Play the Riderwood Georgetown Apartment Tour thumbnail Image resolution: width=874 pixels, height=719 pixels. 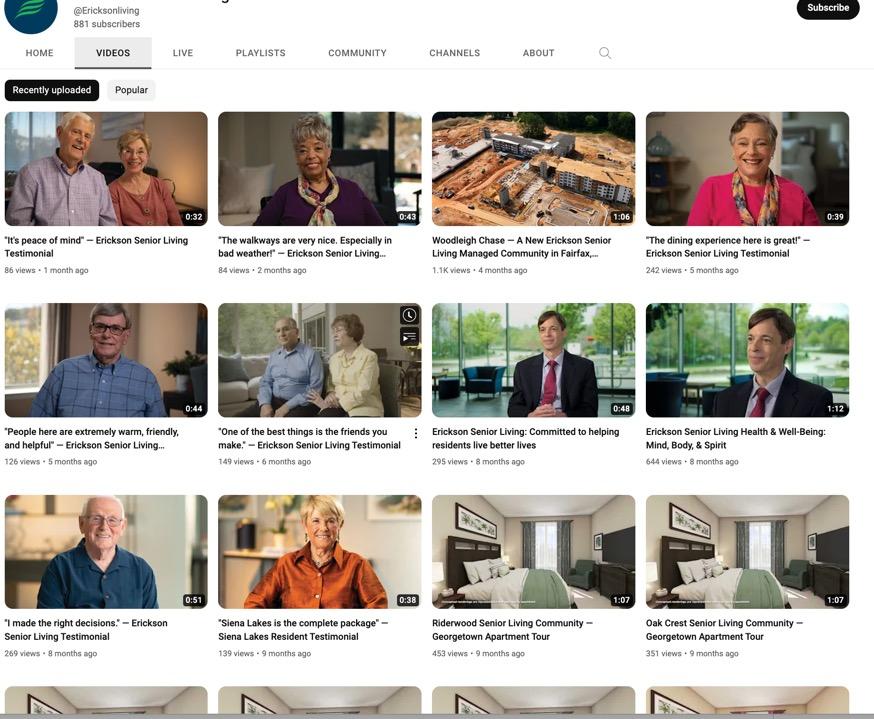click(x=533, y=552)
